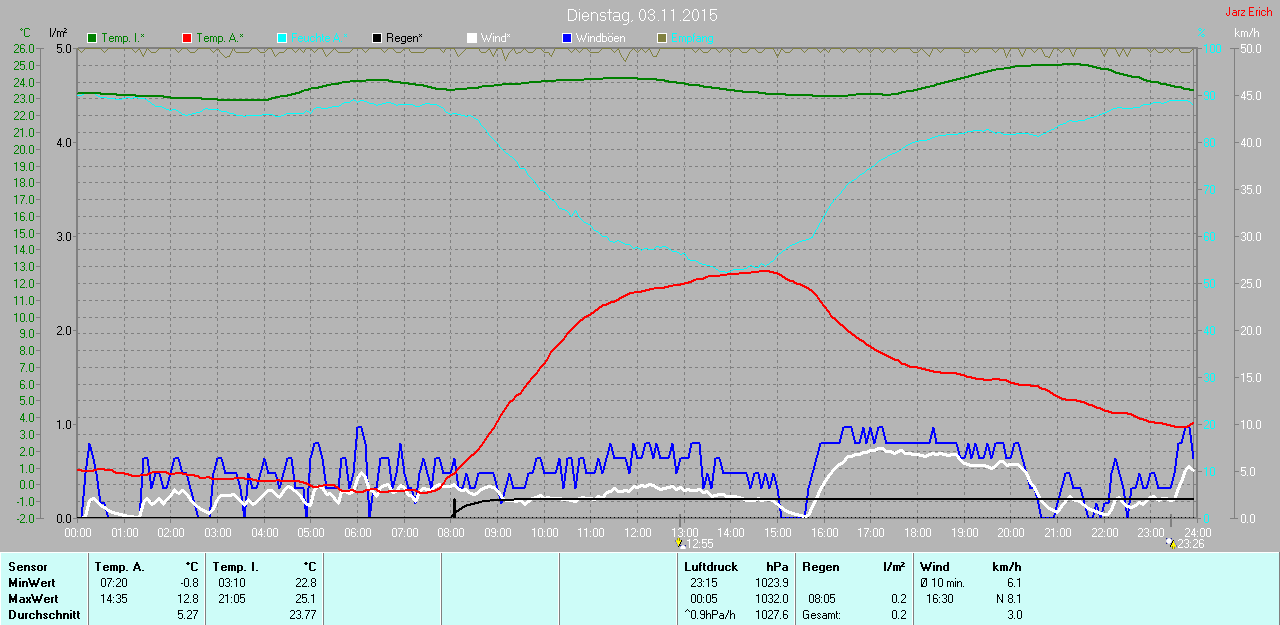Click the Durchschnitt row label
The image size is (1280, 625).
(43, 615)
